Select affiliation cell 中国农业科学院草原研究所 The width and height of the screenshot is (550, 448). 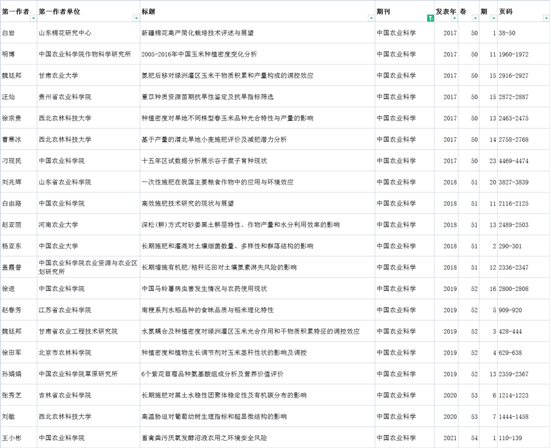tap(89, 374)
